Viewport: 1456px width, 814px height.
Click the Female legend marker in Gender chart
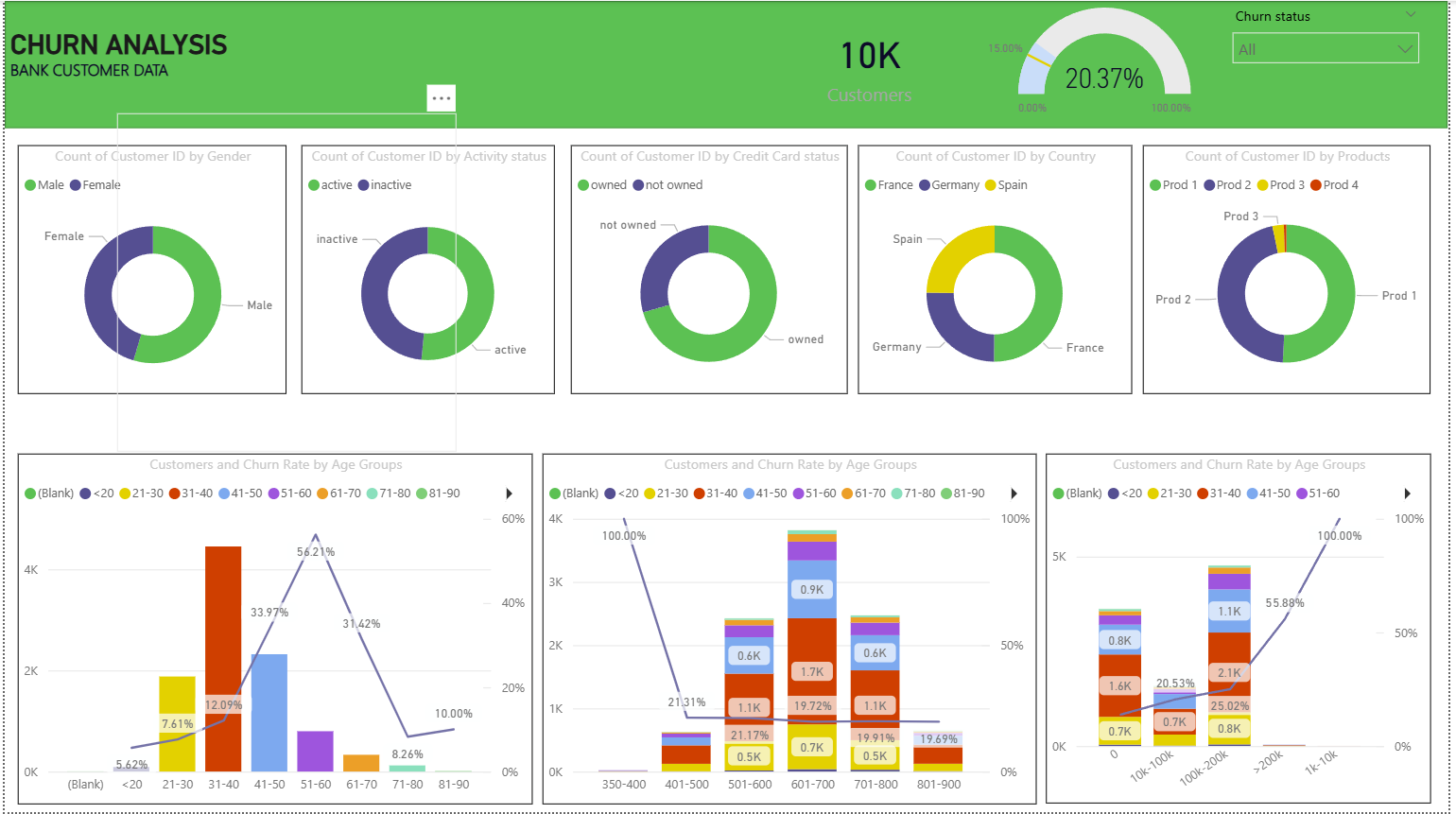pyautogui.click(x=76, y=185)
